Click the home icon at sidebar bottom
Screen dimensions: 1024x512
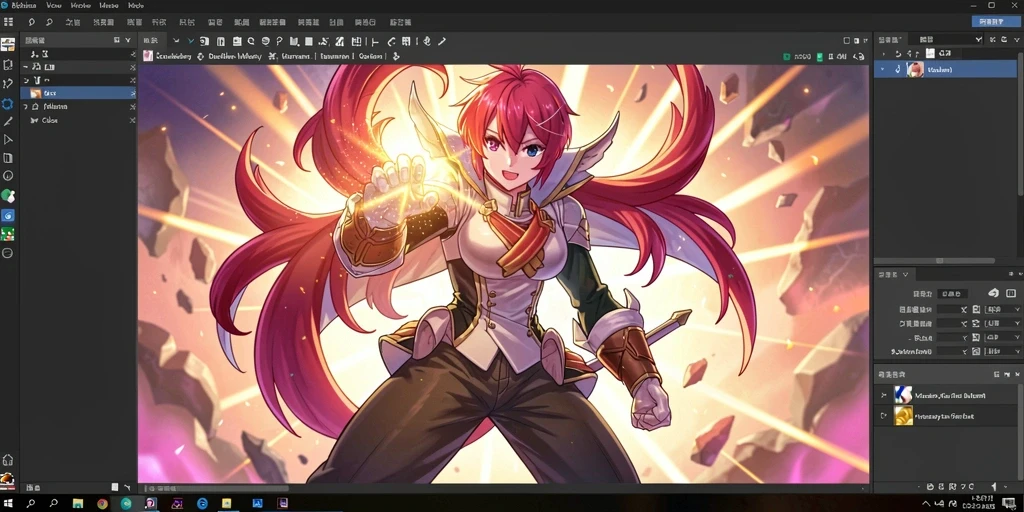8,460
